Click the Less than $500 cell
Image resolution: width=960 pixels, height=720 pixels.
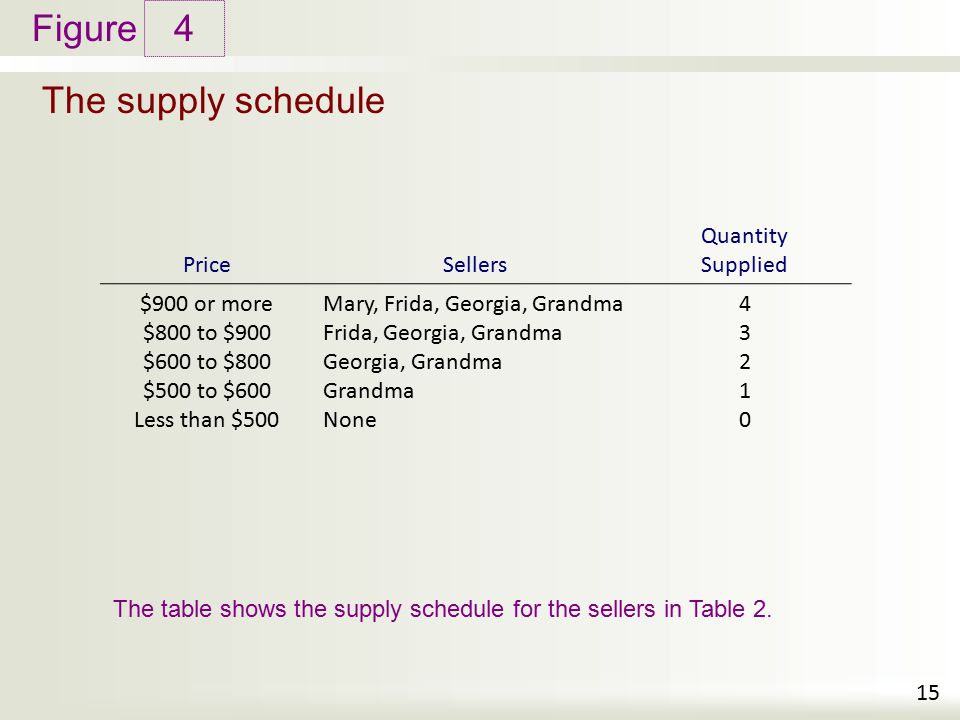(206, 419)
